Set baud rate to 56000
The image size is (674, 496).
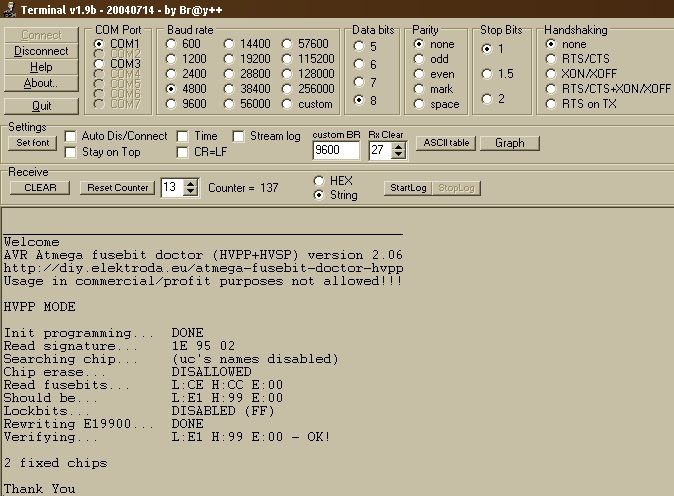tap(229, 104)
